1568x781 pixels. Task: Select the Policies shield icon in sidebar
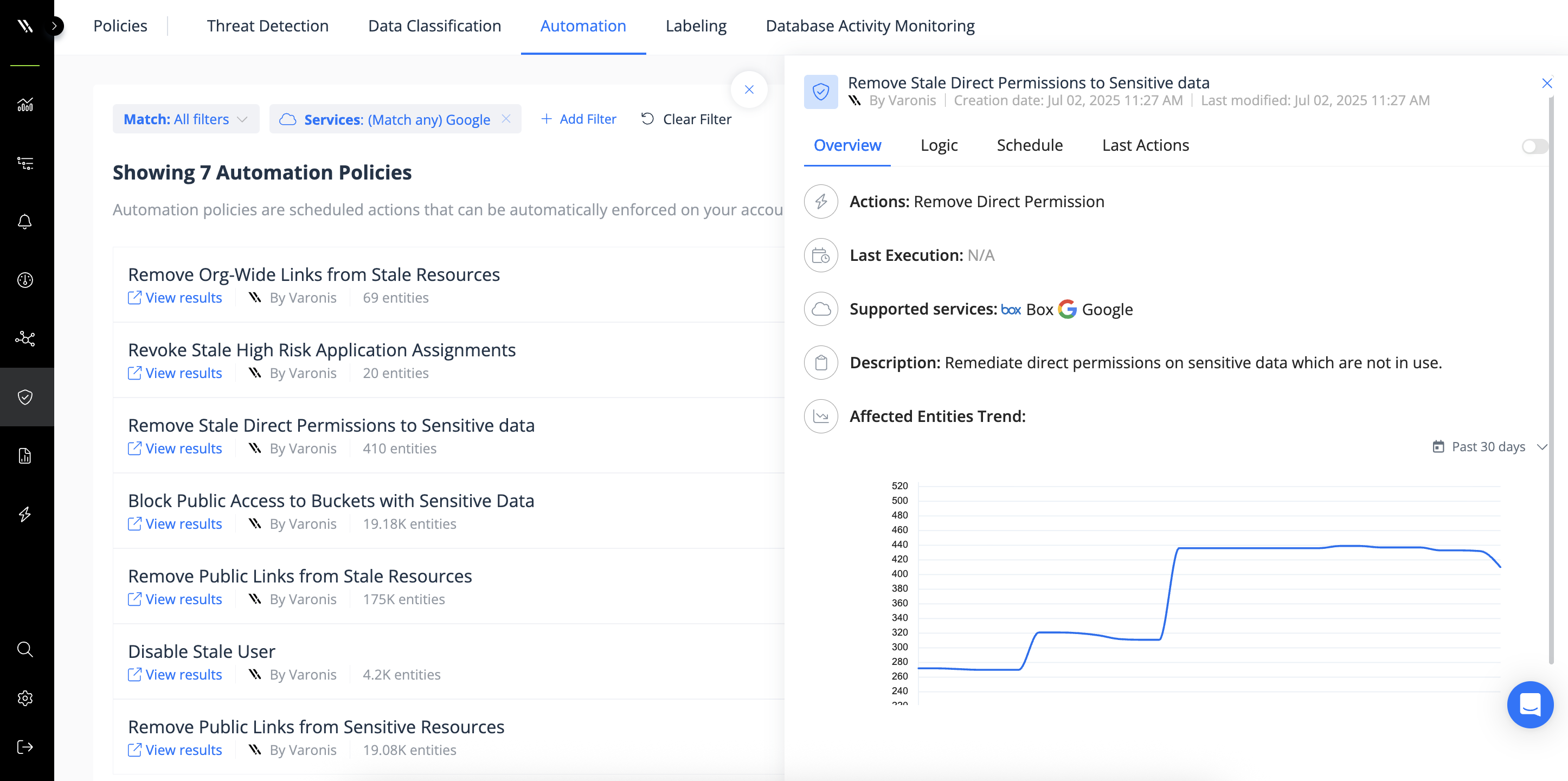(25, 397)
